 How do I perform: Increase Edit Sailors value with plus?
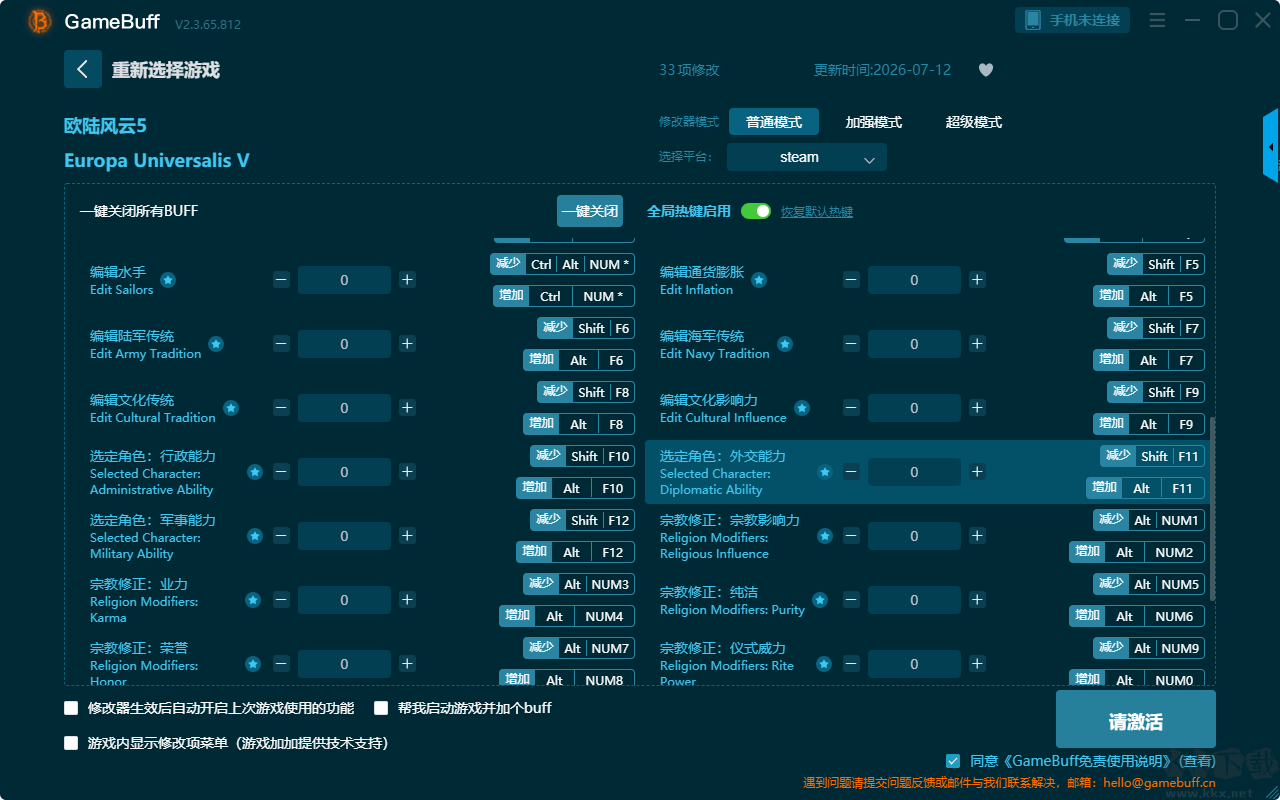click(x=407, y=280)
